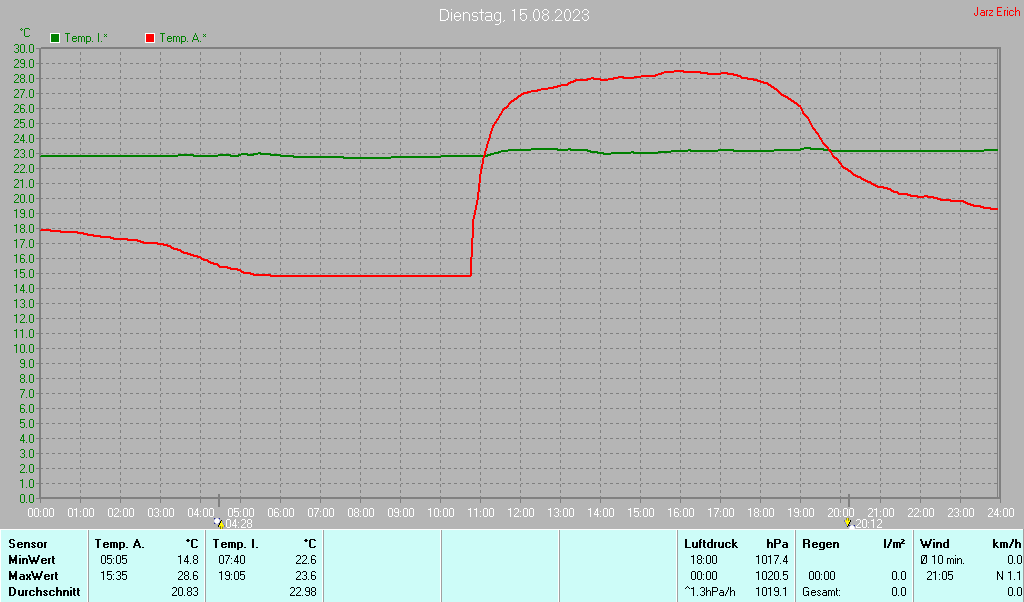Select the 'Temp. I.*' legend label
This screenshot has height=602, width=1024.
(x=86, y=38)
